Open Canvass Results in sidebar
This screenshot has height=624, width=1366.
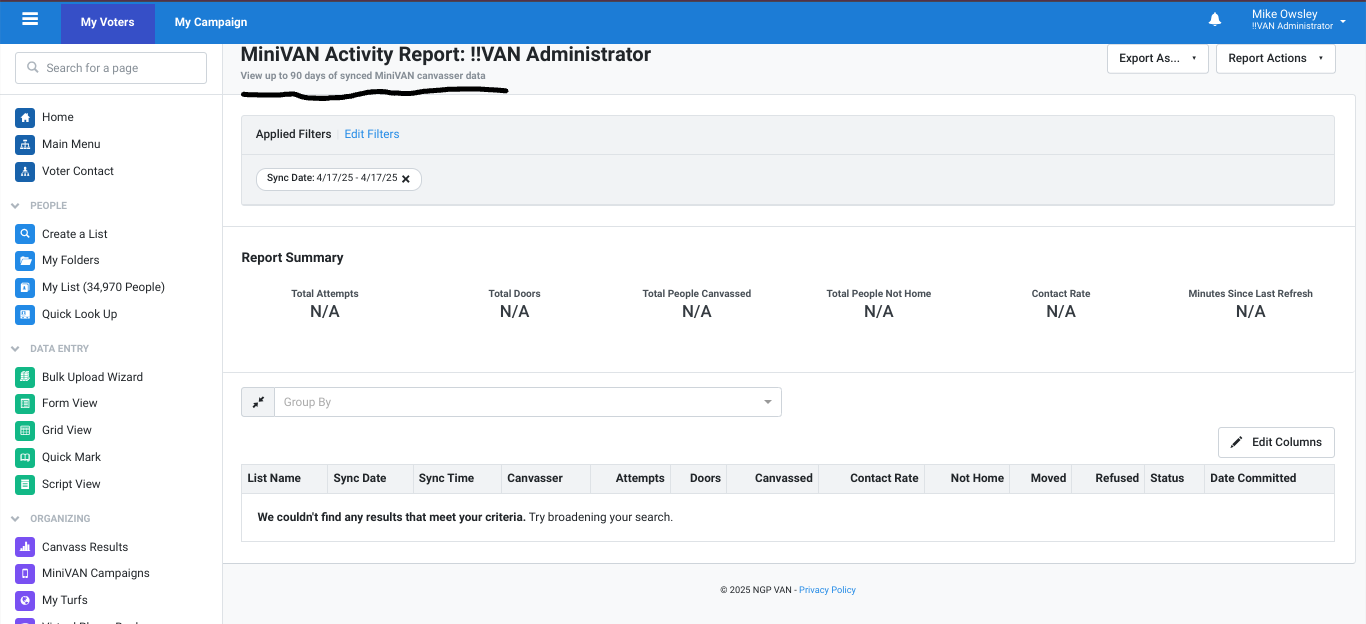tap(85, 547)
